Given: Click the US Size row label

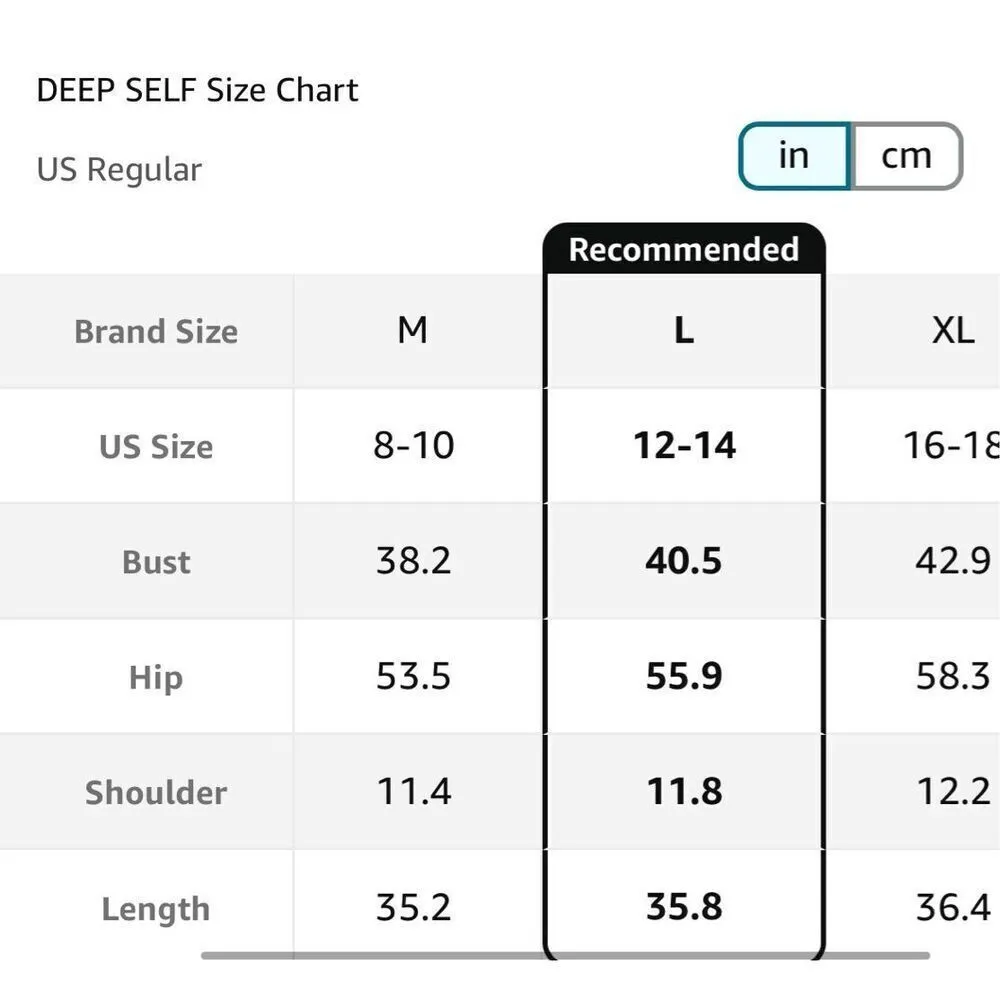Looking at the screenshot, I should coord(156,446).
